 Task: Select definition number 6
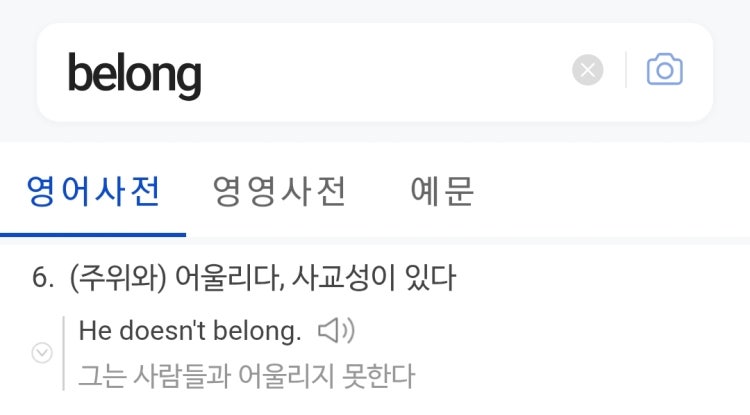click(x=42, y=277)
